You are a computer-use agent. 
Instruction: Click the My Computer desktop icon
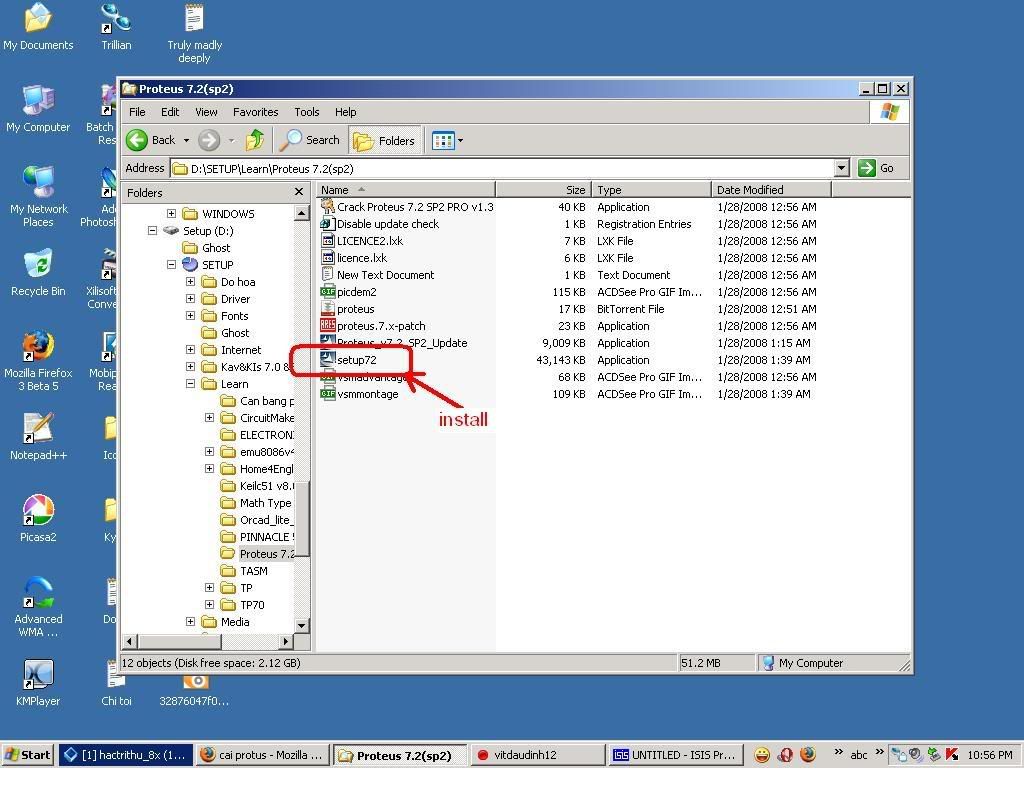[38, 109]
